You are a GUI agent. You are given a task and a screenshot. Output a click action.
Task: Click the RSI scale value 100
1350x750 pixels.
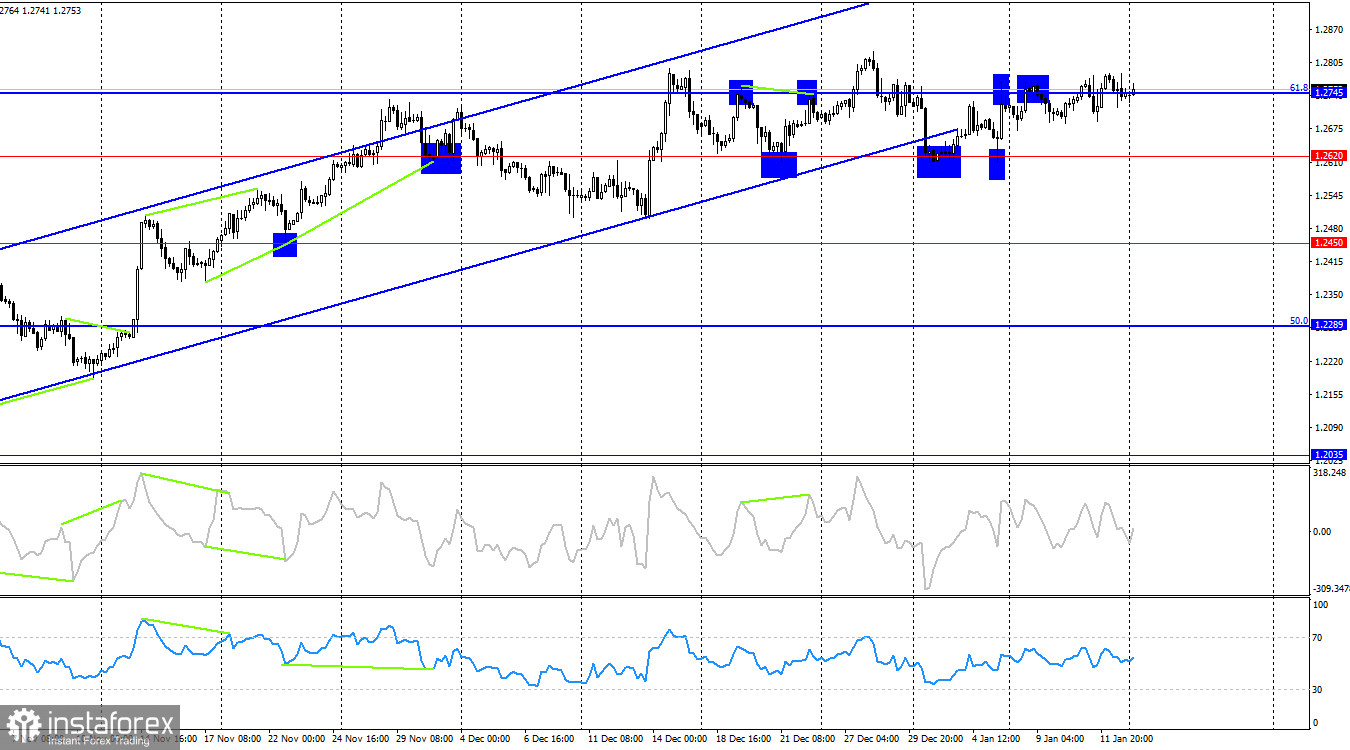(x=1320, y=605)
